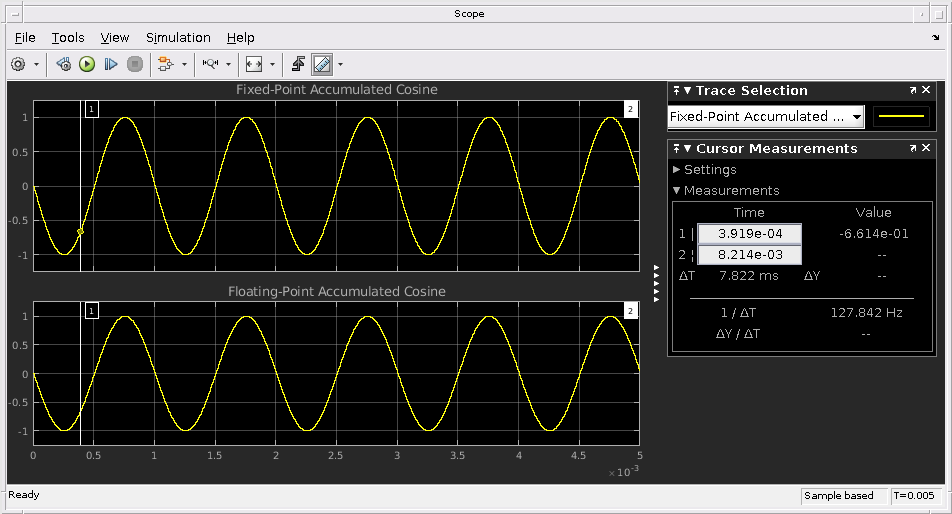Click the Step Forward icon
This screenshot has height=514, width=952.
point(111,64)
